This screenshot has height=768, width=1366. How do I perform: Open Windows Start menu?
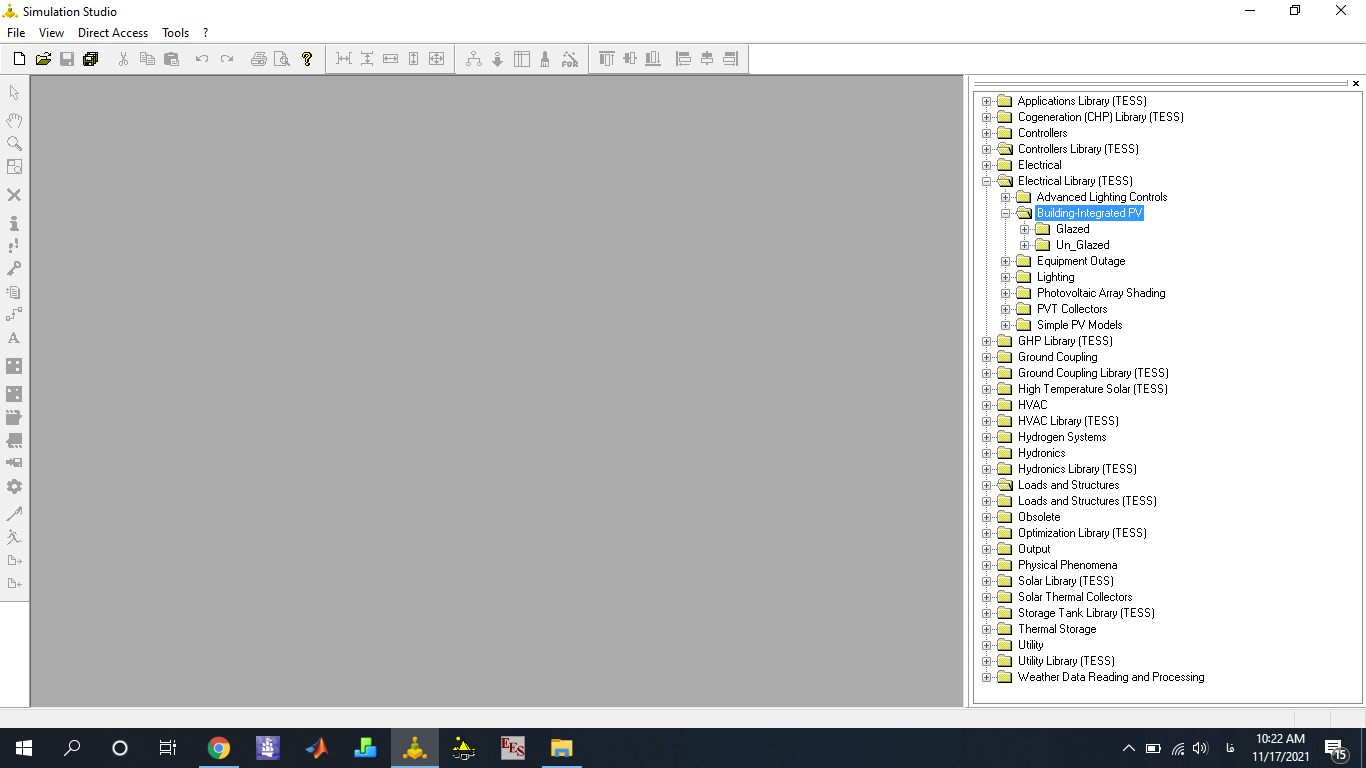(24, 748)
